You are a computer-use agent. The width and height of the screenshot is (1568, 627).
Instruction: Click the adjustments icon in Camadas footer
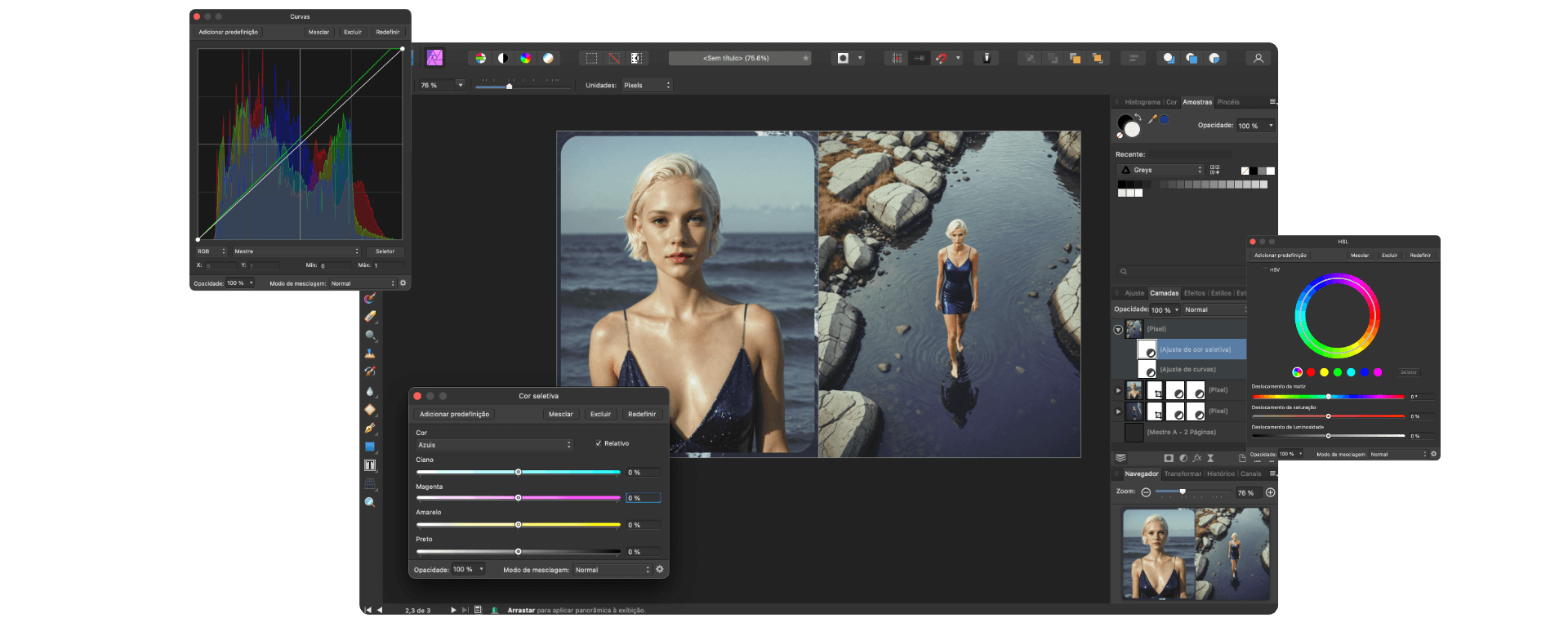[1183, 458]
